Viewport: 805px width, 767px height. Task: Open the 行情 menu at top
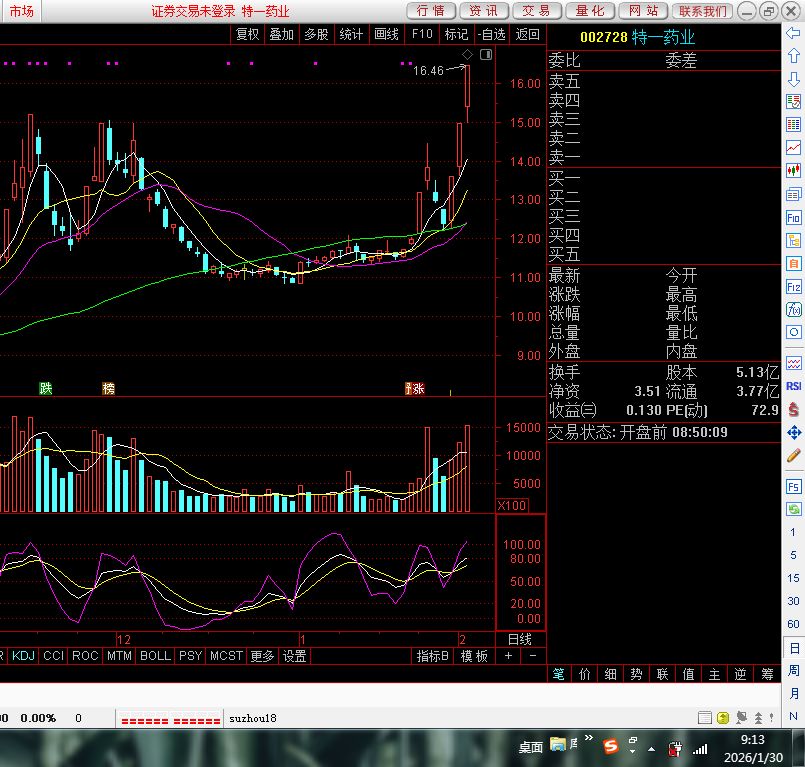point(430,11)
